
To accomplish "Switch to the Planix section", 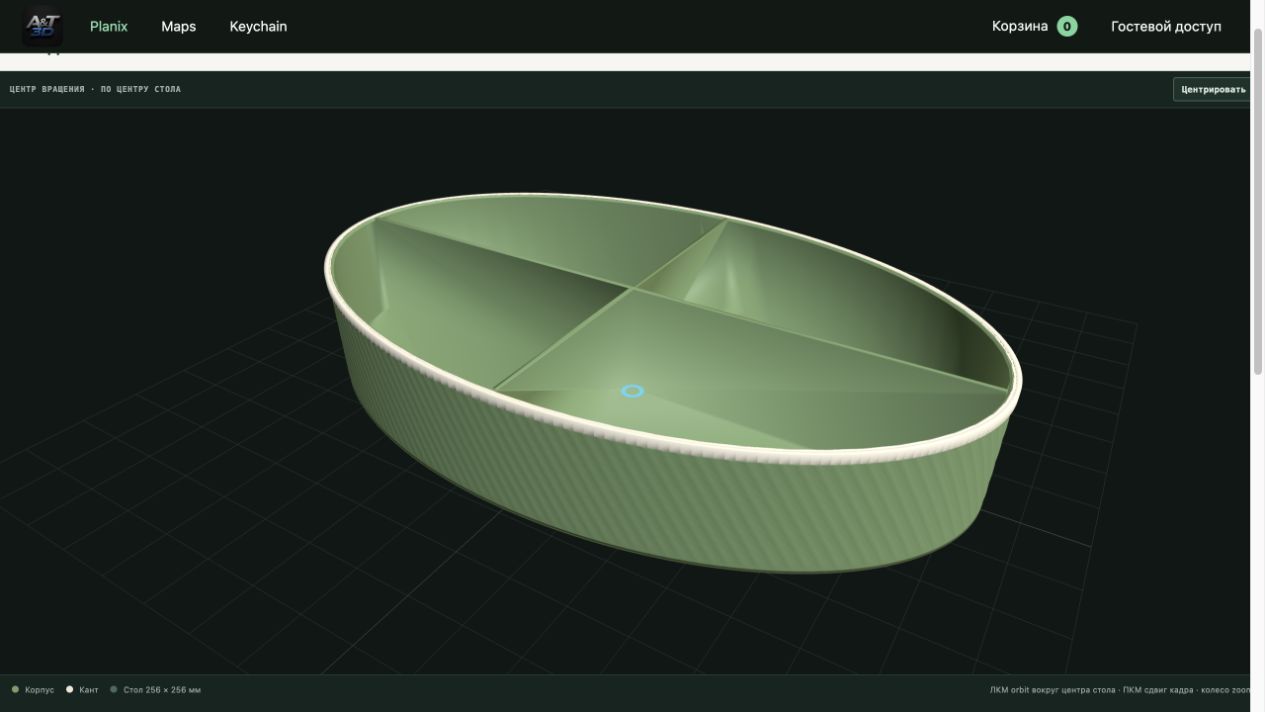I will pyautogui.click(x=109, y=26).
